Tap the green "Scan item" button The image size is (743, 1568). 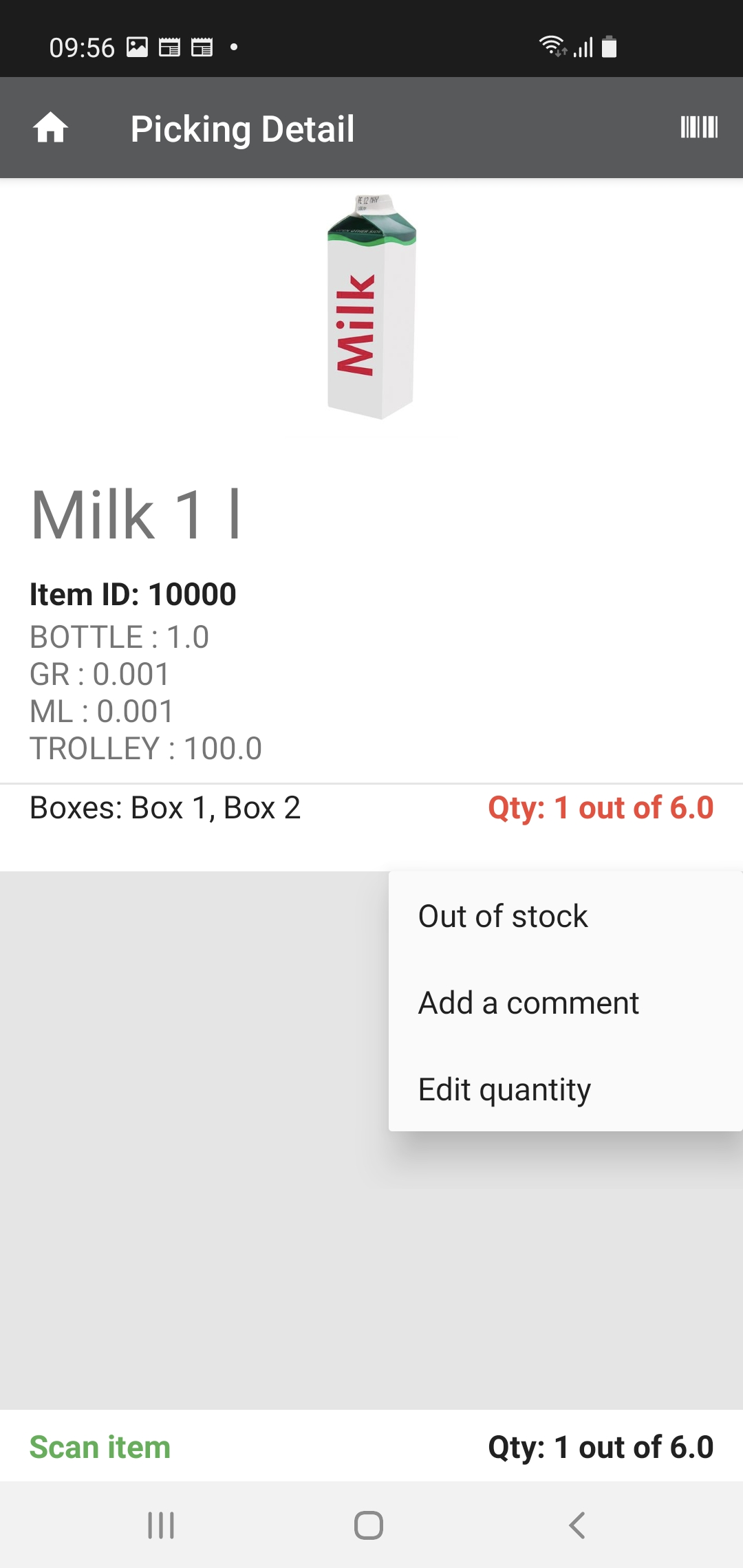[100, 1447]
